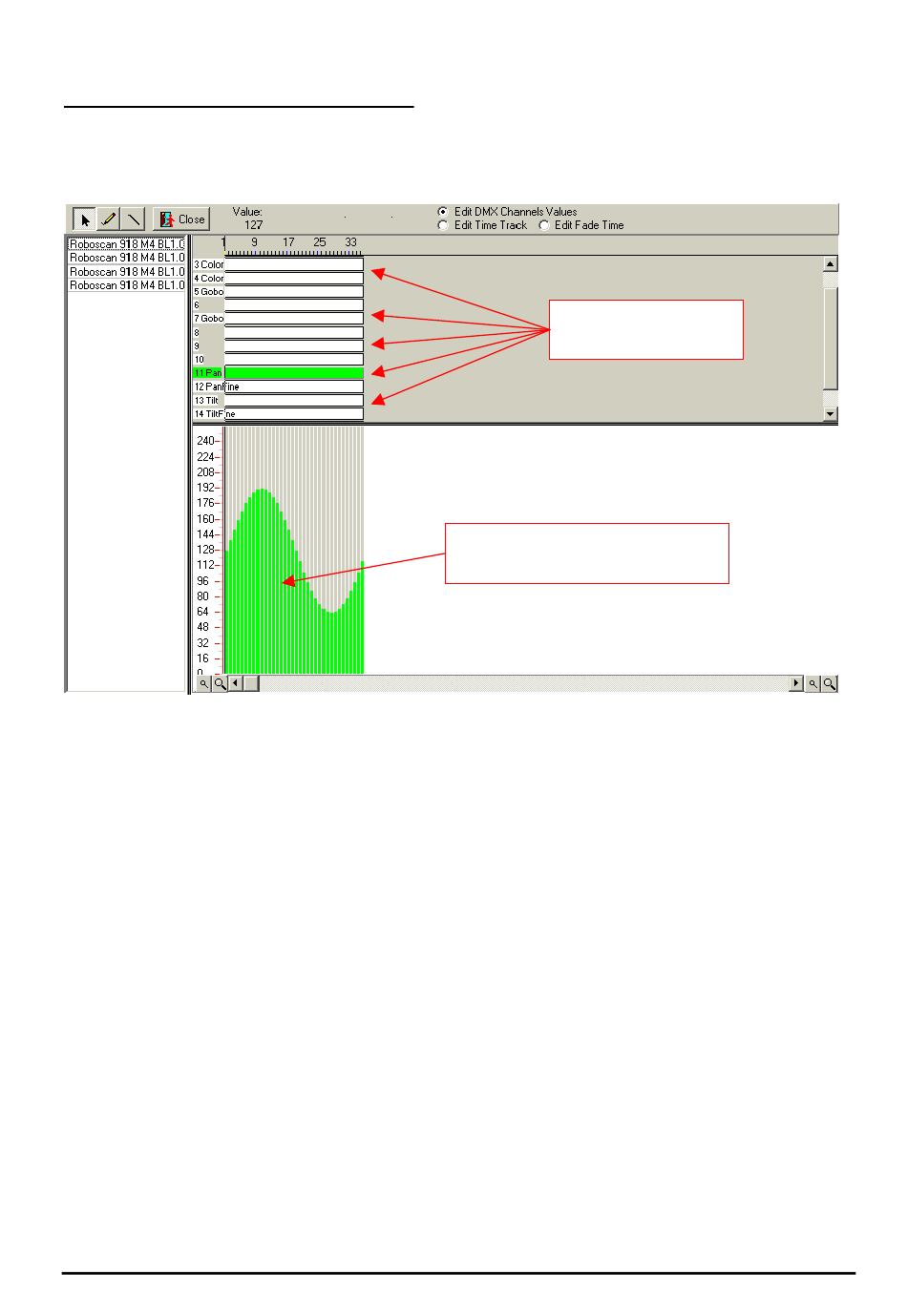Select first Roboscan 918 M4 fixture
The image size is (907, 1316).
point(127,244)
